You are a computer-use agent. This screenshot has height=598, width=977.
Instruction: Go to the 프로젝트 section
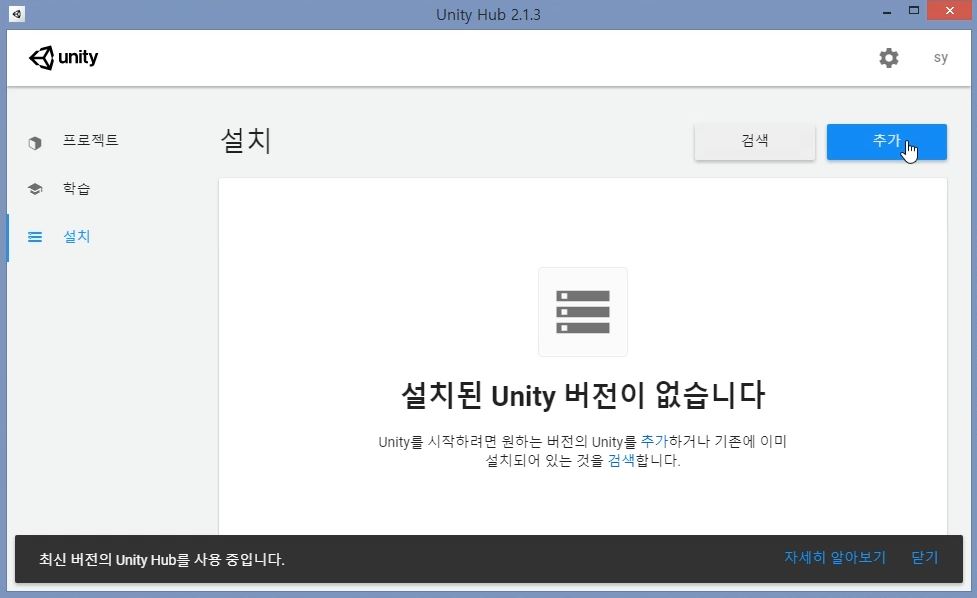90,140
